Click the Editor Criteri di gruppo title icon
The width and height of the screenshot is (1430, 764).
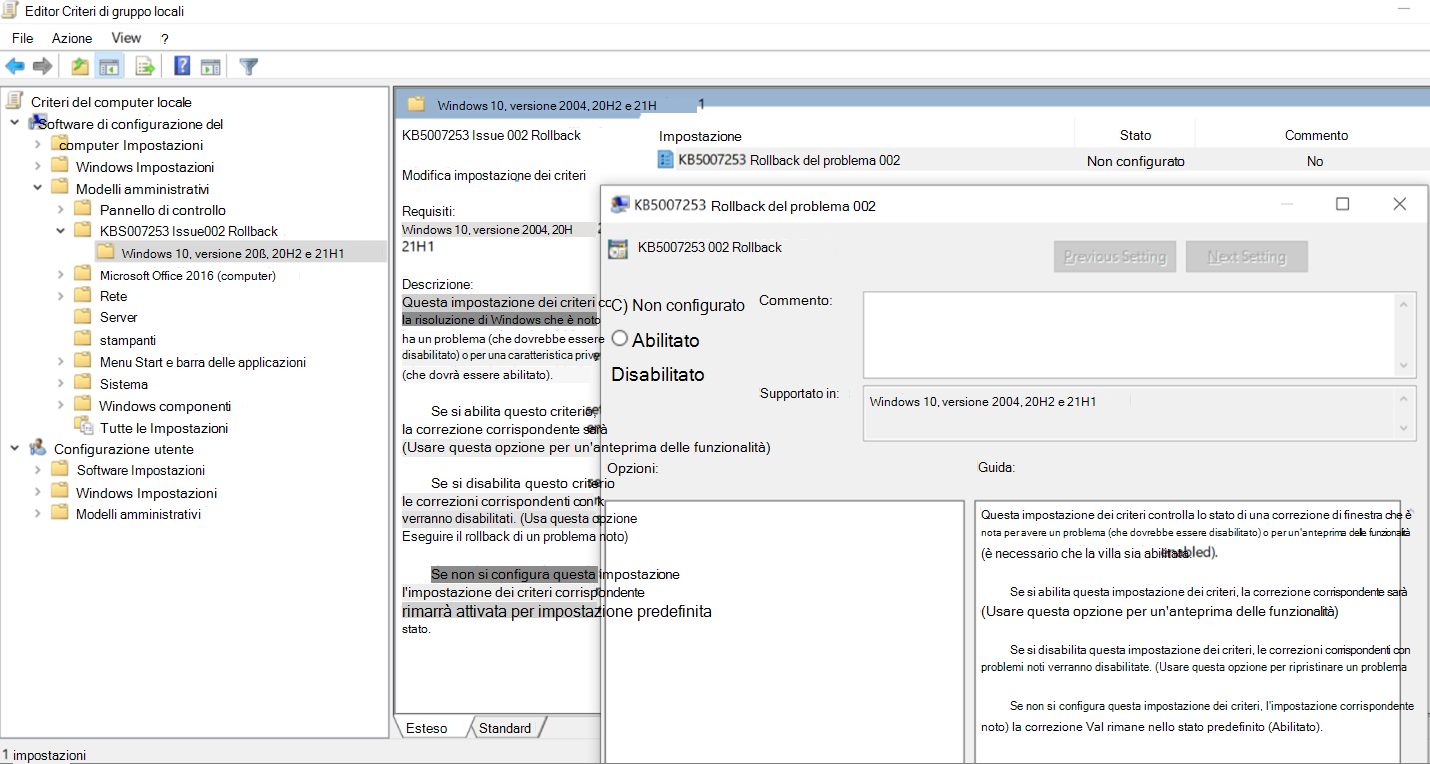(12, 10)
